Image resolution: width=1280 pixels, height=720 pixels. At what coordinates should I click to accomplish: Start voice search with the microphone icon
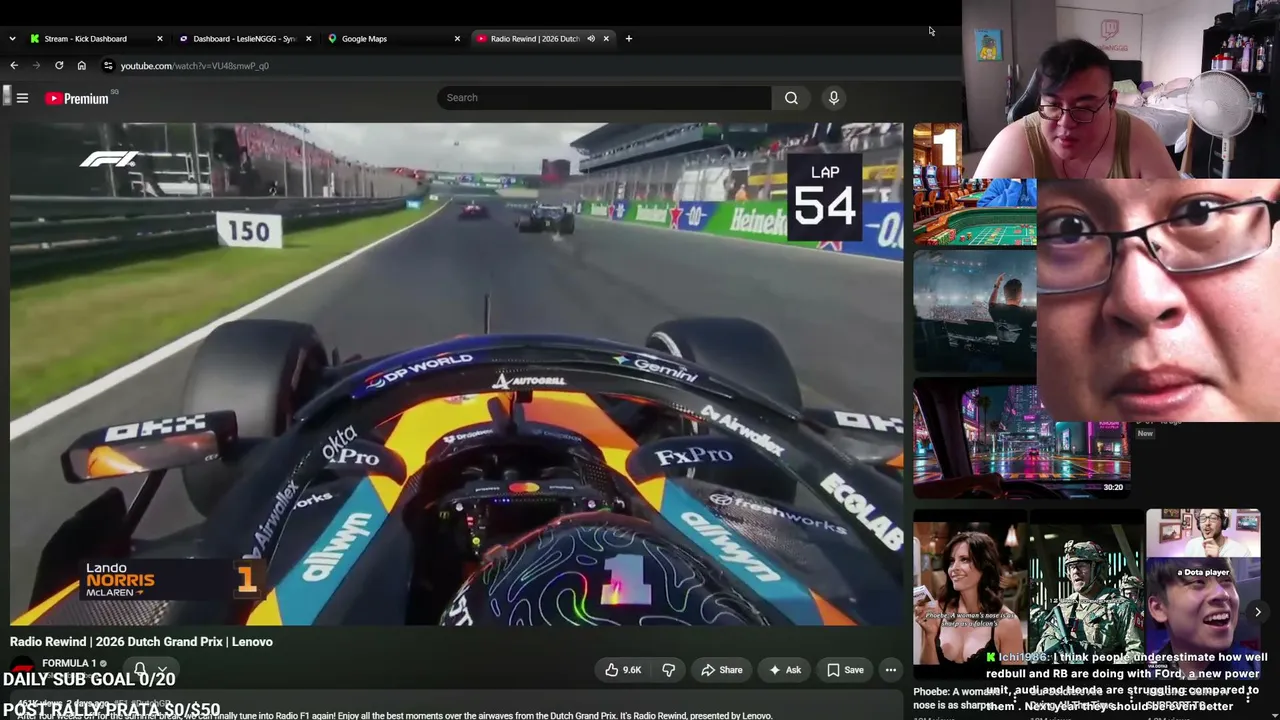tap(833, 98)
